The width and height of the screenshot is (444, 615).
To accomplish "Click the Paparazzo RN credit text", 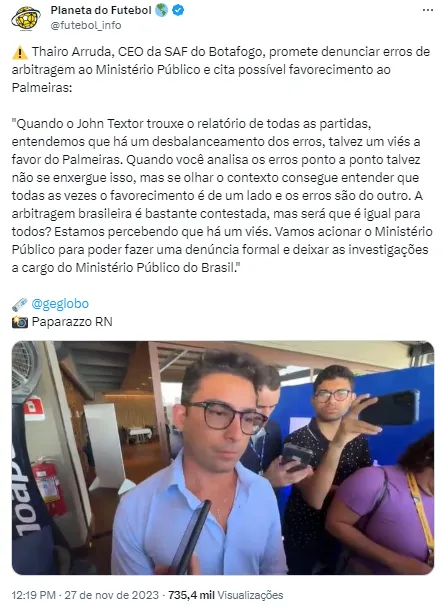I will pyautogui.click(x=72, y=322).
